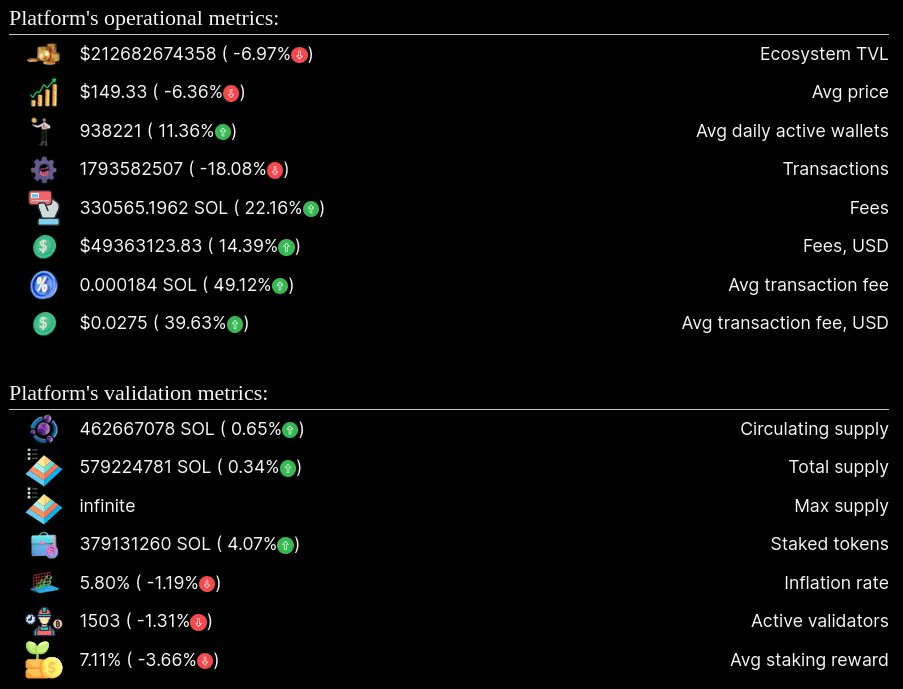The width and height of the screenshot is (903, 689).
Task: Click the red down arrow after -6.36%
Action: pos(231,93)
